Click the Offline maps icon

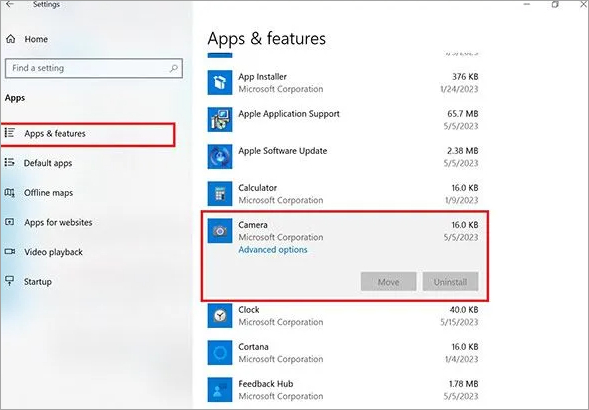[9, 192]
